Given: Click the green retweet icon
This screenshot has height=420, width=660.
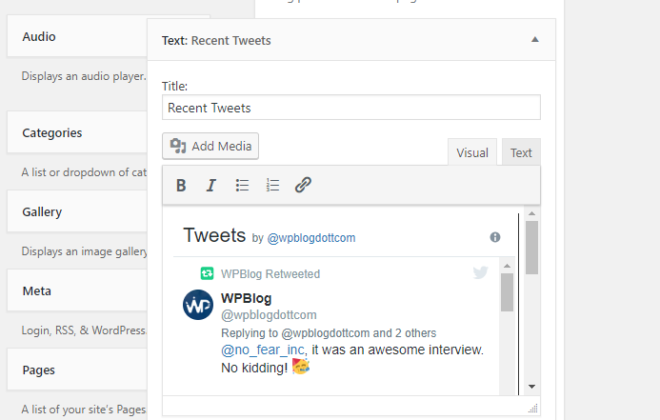Looking at the screenshot, I should pyautogui.click(x=207, y=274).
